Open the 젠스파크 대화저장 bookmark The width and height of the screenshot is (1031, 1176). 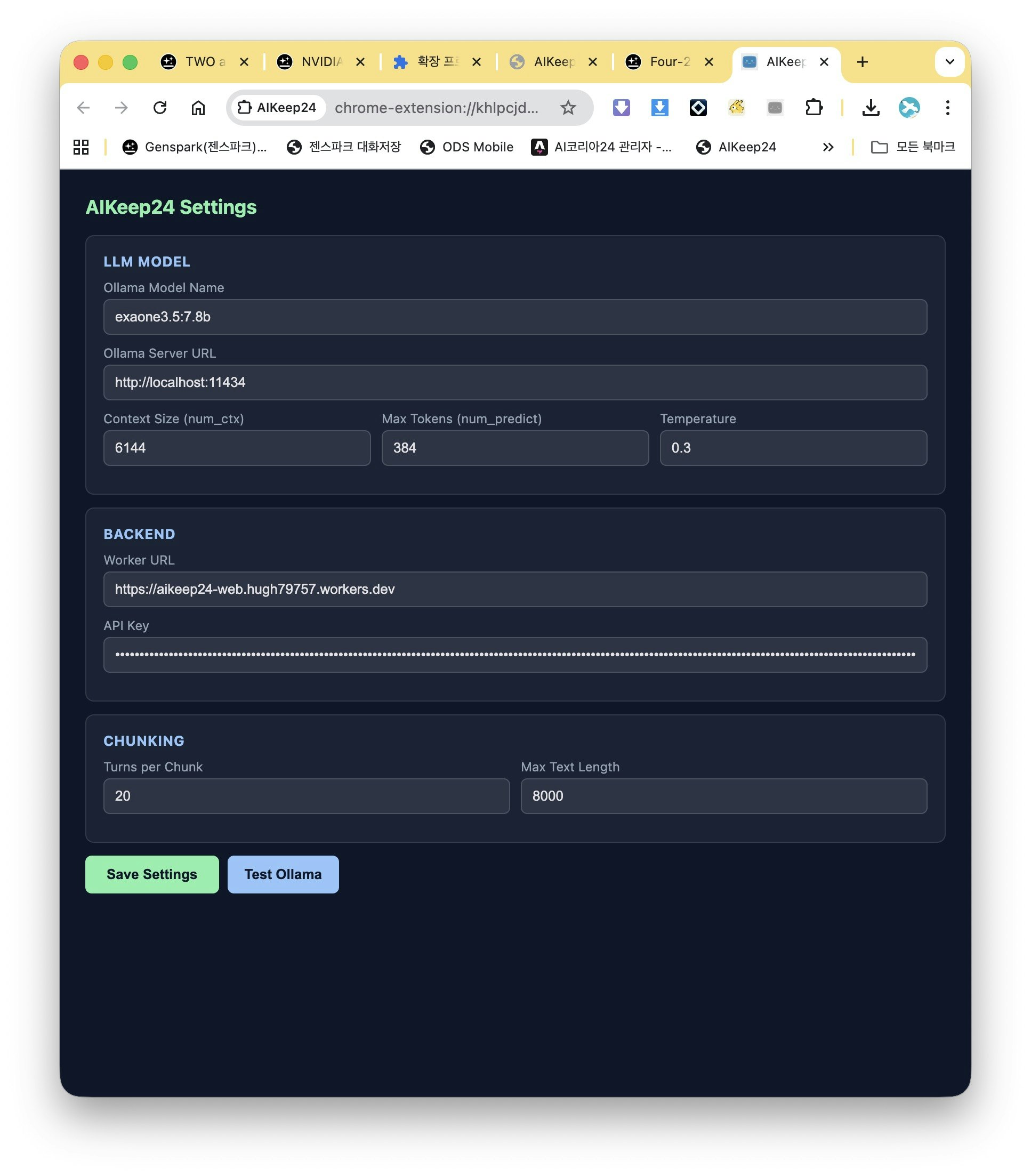pyautogui.click(x=343, y=147)
